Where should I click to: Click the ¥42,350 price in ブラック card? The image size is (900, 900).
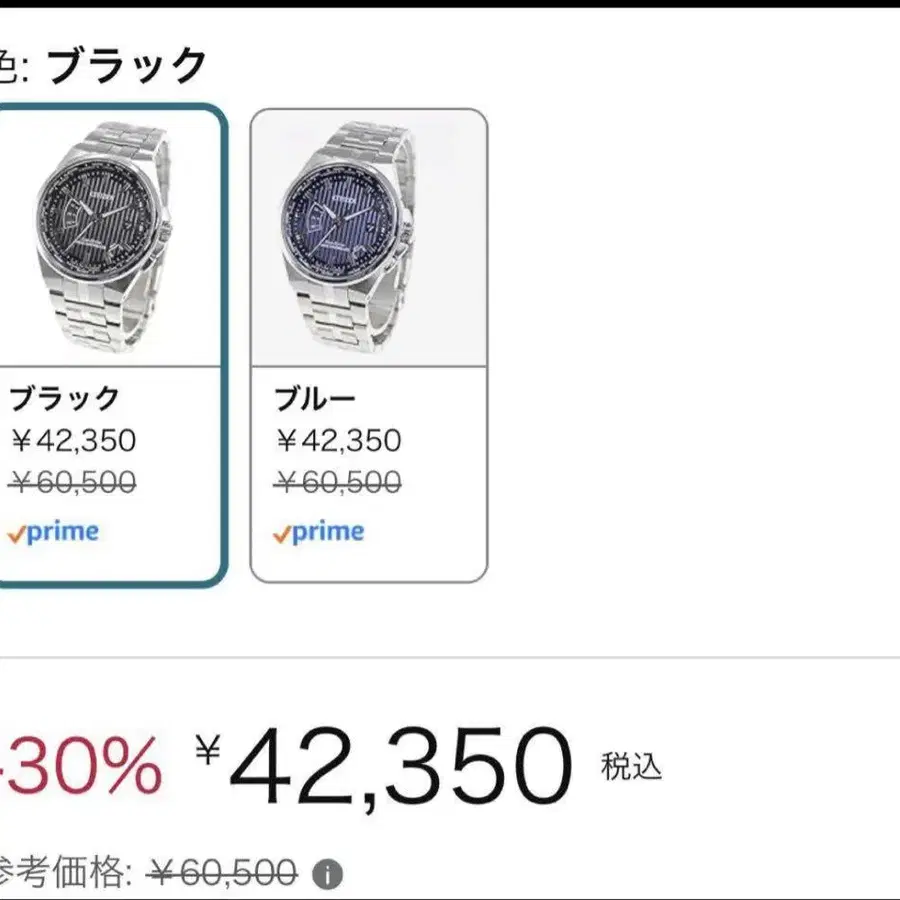pos(72,440)
